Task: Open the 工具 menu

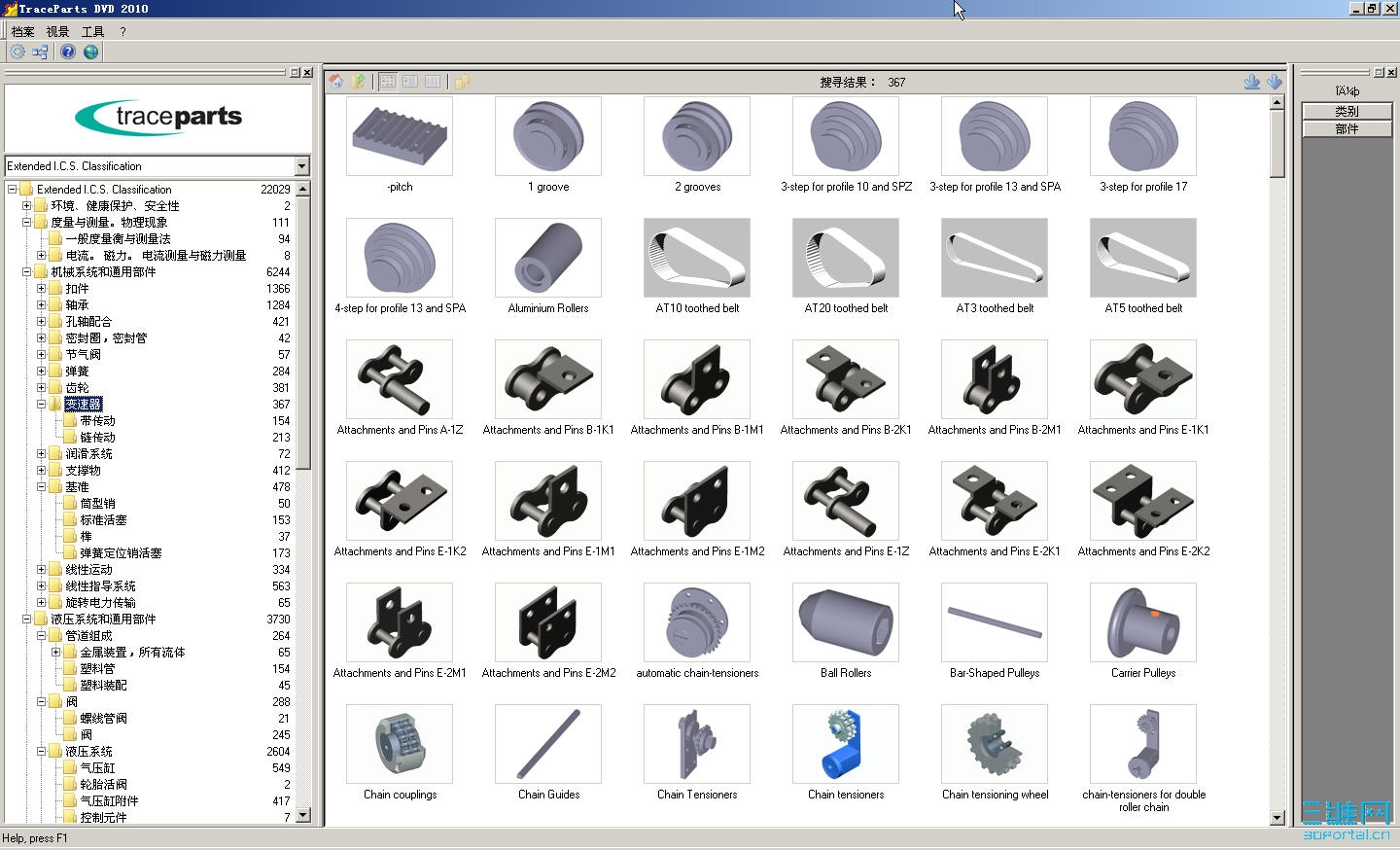Action: pyautogui.click(x=93, y=31)
